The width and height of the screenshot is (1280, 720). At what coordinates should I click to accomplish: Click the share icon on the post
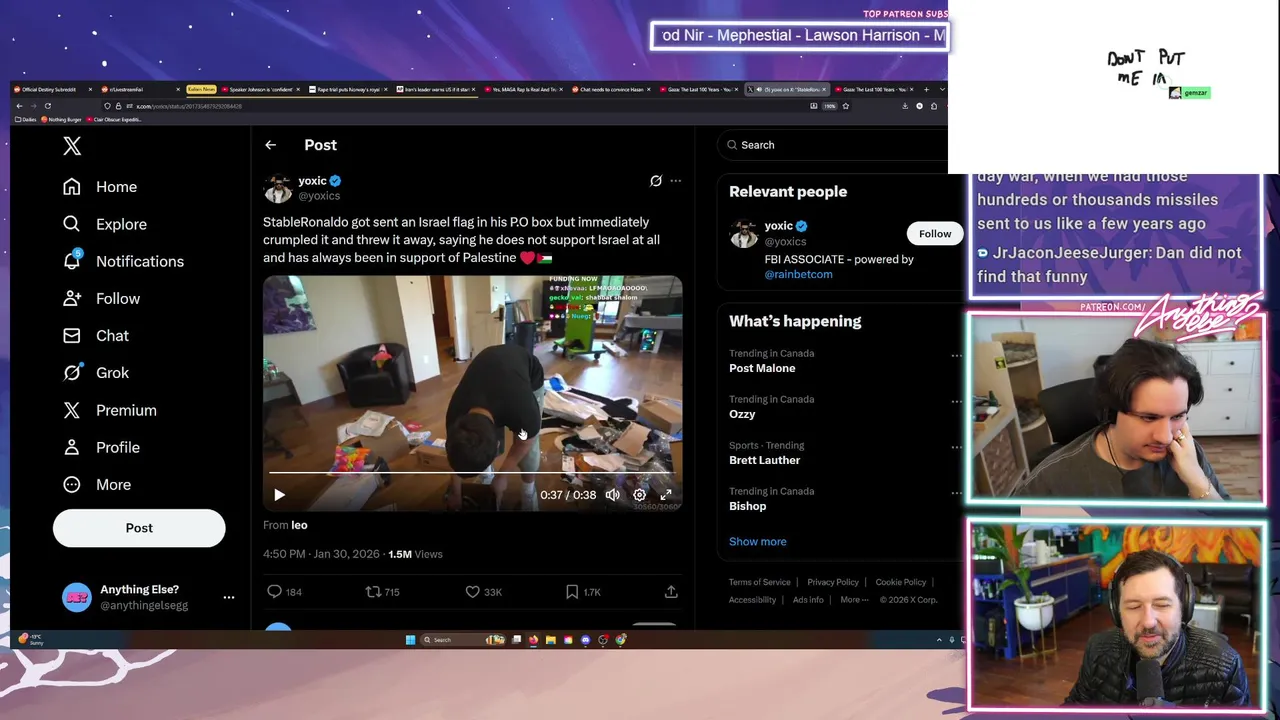[x=671, y=592]
